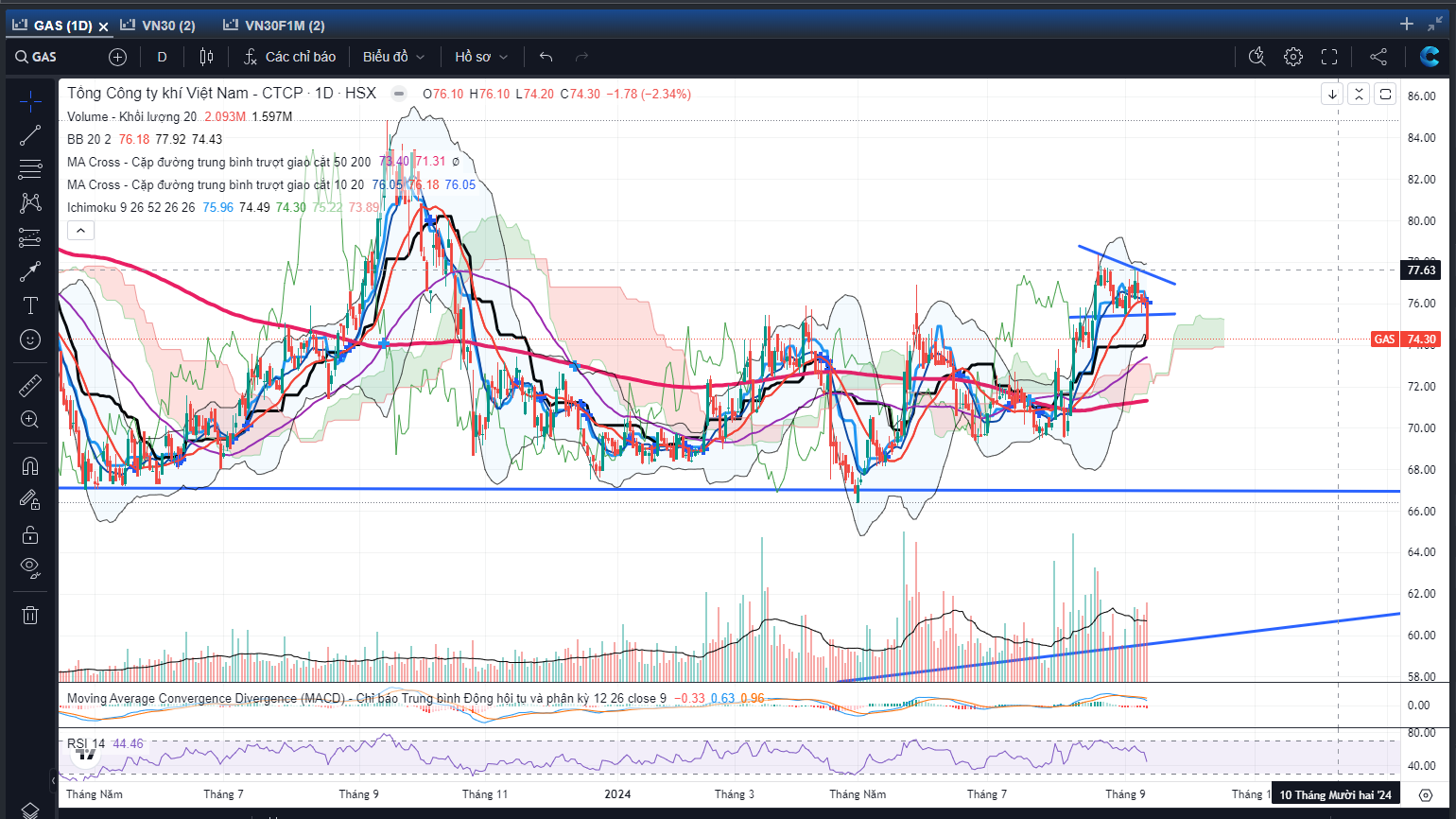Screen dimensions: 1456x819
Task: Toggle stay in drawing mode
Action: tap(30, 500)
